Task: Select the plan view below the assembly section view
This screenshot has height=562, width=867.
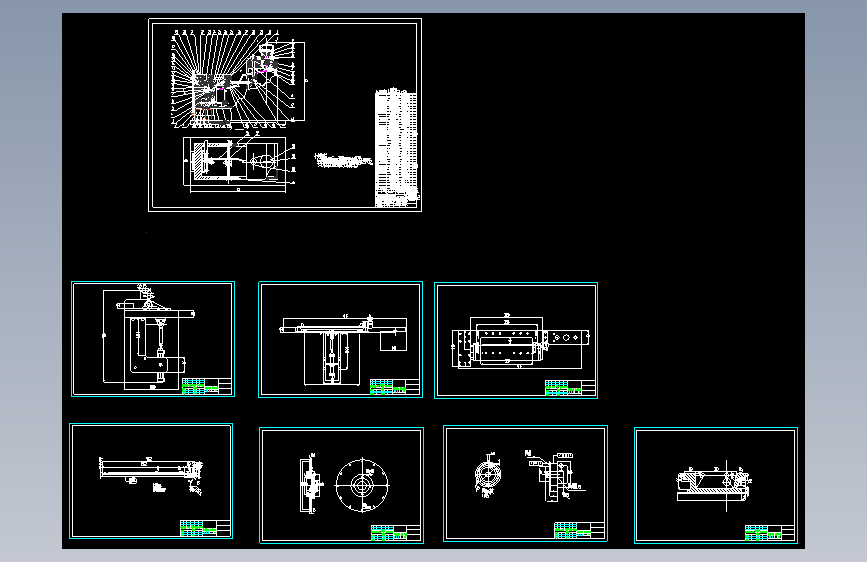Action: (238, 162)
